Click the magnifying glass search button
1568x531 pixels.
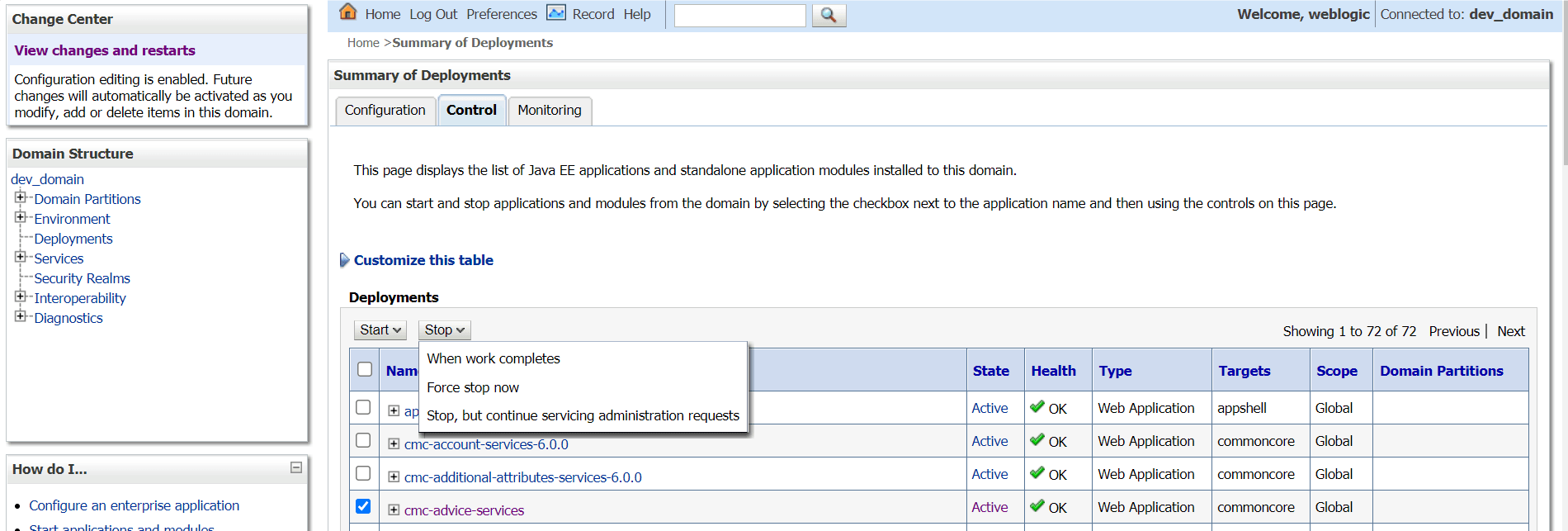coord(829,15)
